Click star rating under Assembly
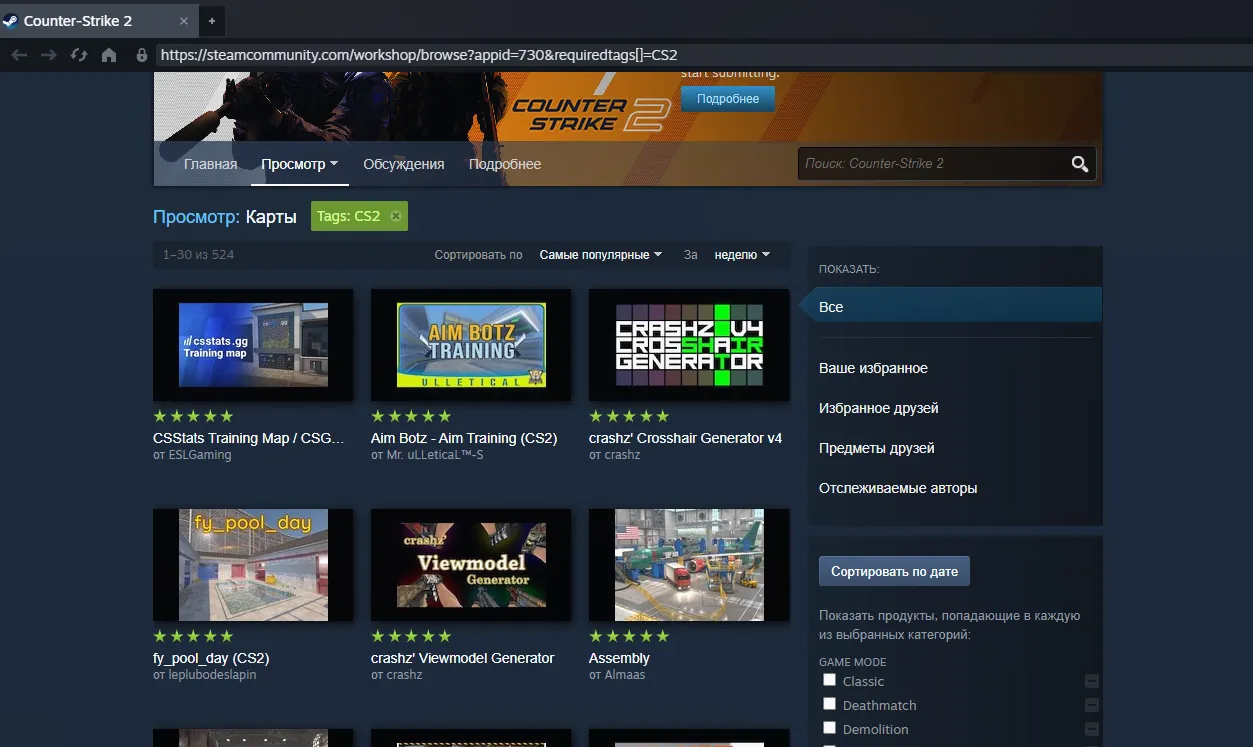Viewport: 1253px width, 747px height. coord(629,636)
